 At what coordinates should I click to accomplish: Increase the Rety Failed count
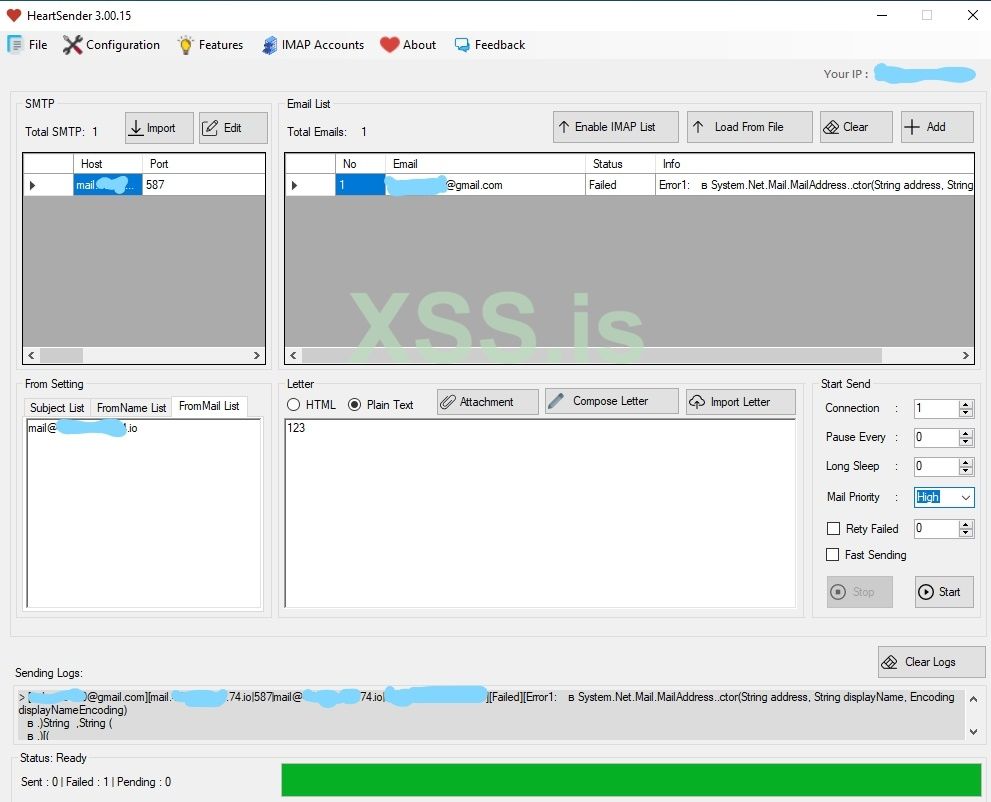(966, 525)
